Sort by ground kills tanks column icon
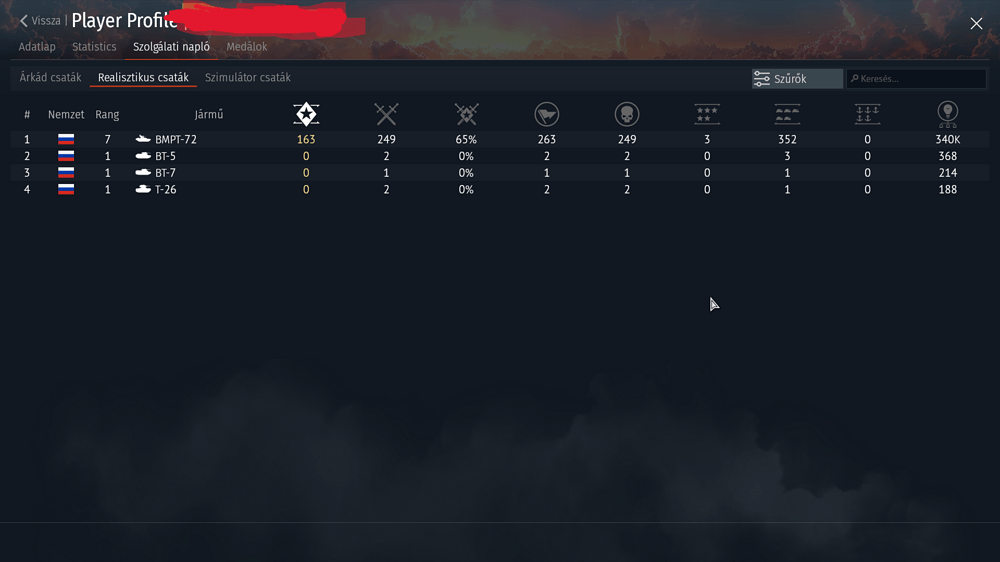Image resolution: width=1000 pixels, height=562 pixels. pyautogui.click(x=787, y=114)
